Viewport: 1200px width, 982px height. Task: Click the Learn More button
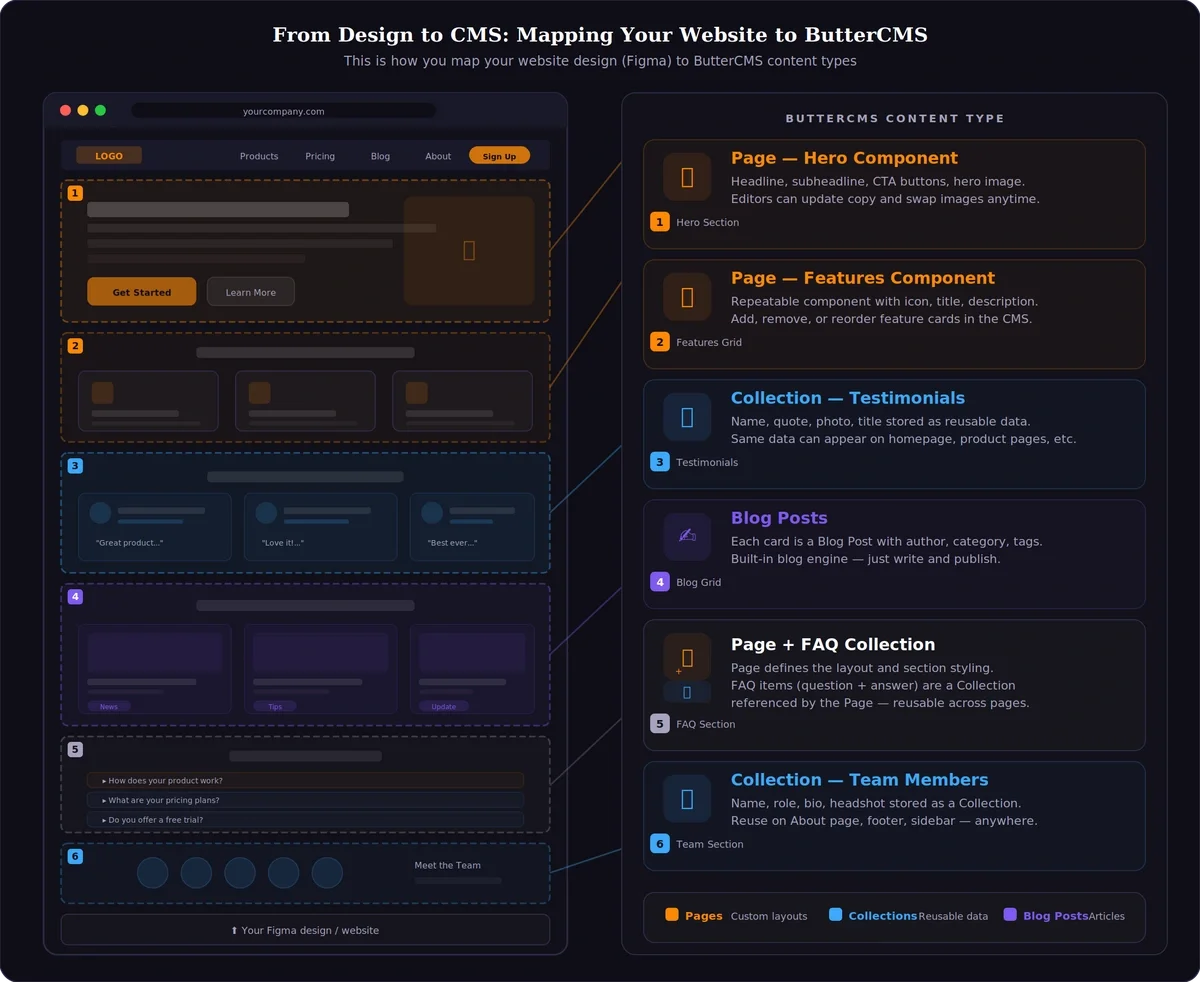(251, 292)
